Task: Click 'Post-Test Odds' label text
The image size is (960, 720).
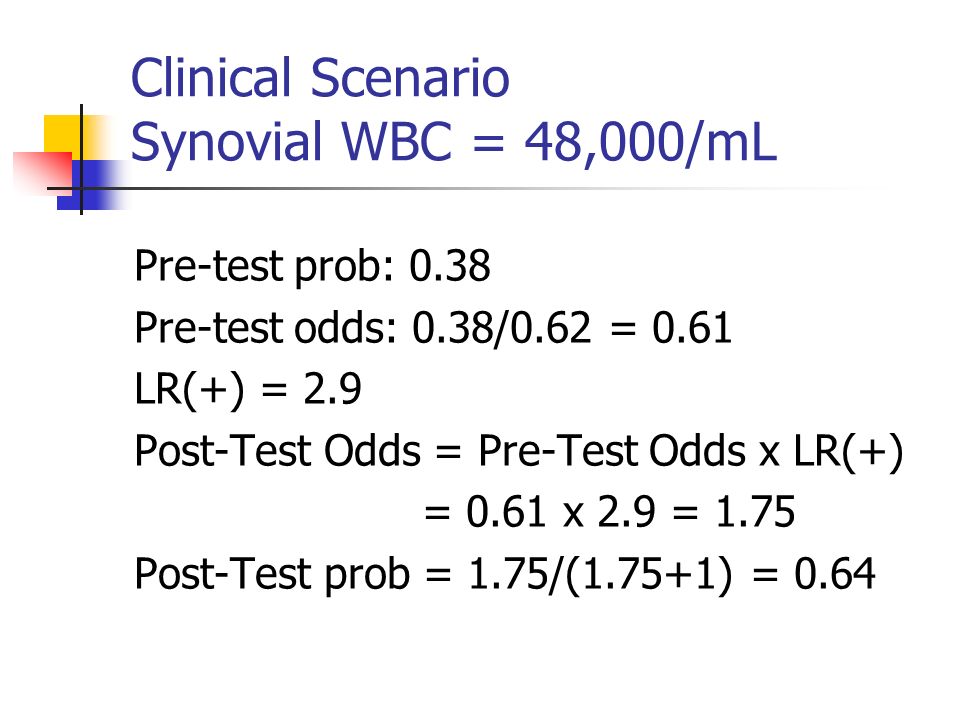Action: (x=277, y=451)
